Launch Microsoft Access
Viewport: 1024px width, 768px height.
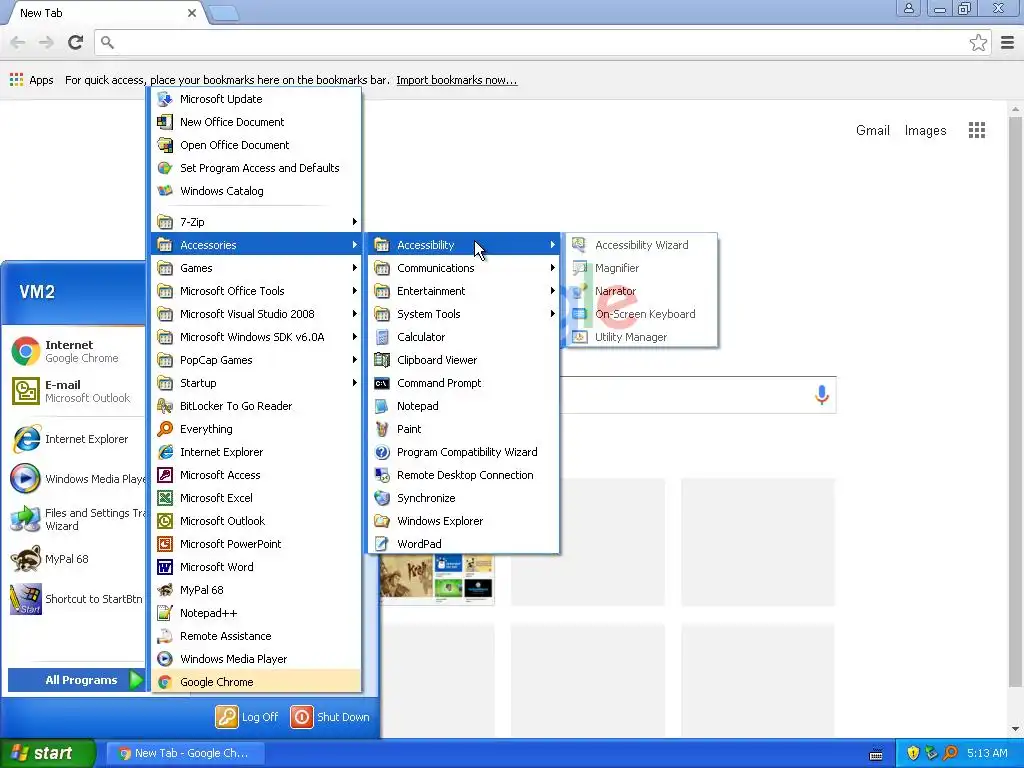(x=256, y=475)
